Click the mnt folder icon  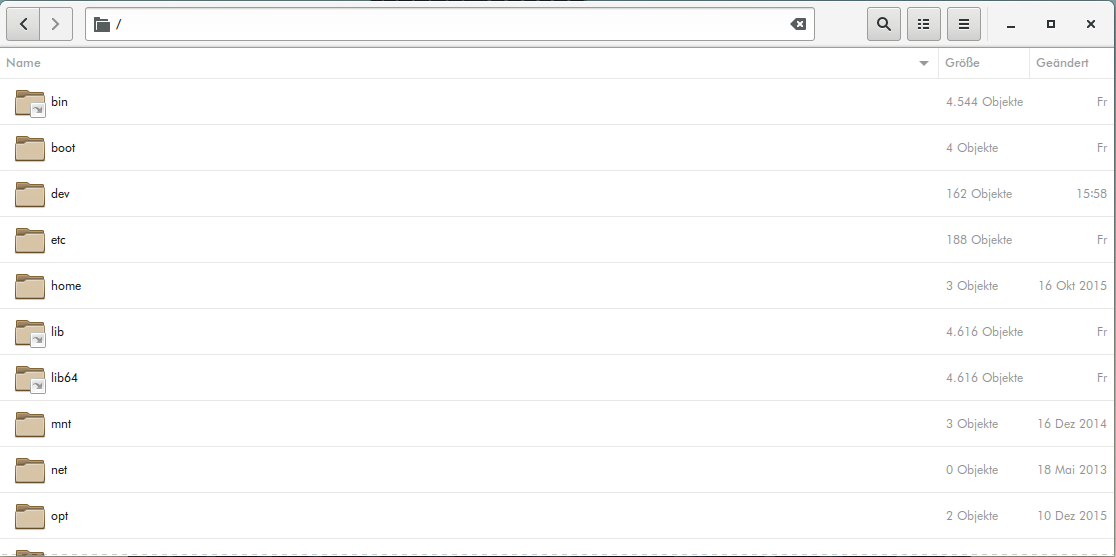pos(30,424)
